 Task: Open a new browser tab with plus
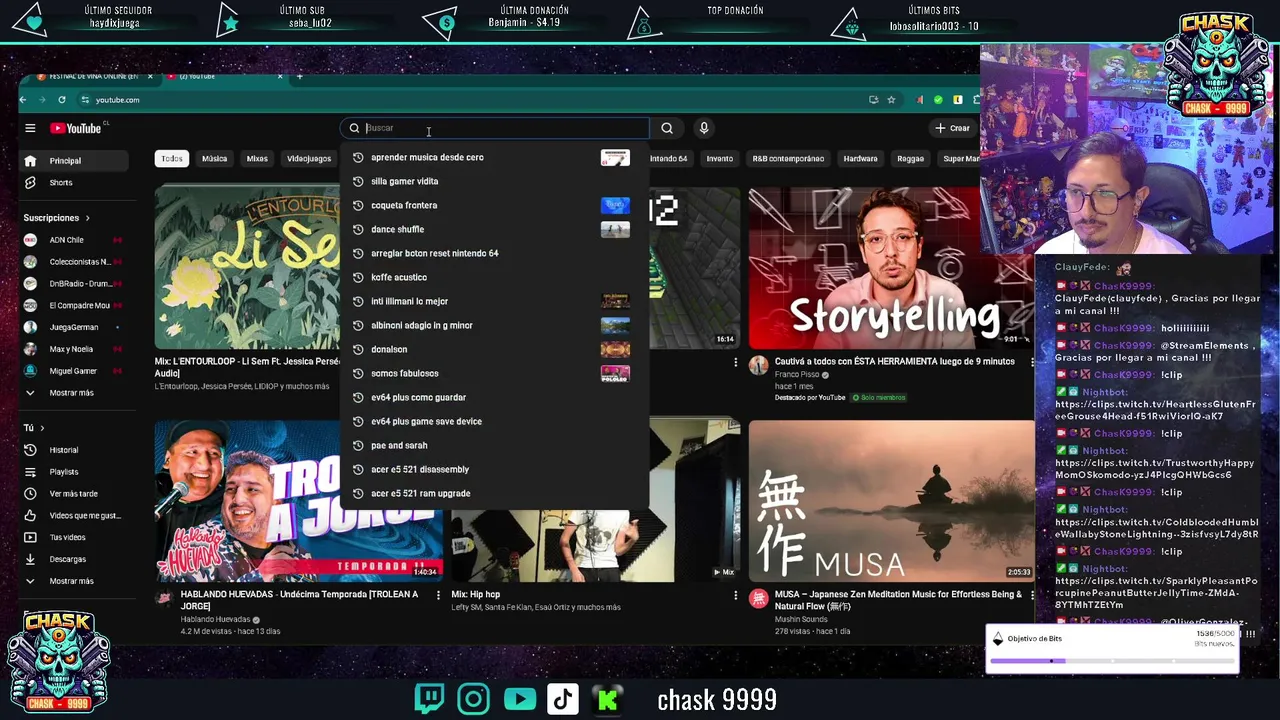point(299,76)
